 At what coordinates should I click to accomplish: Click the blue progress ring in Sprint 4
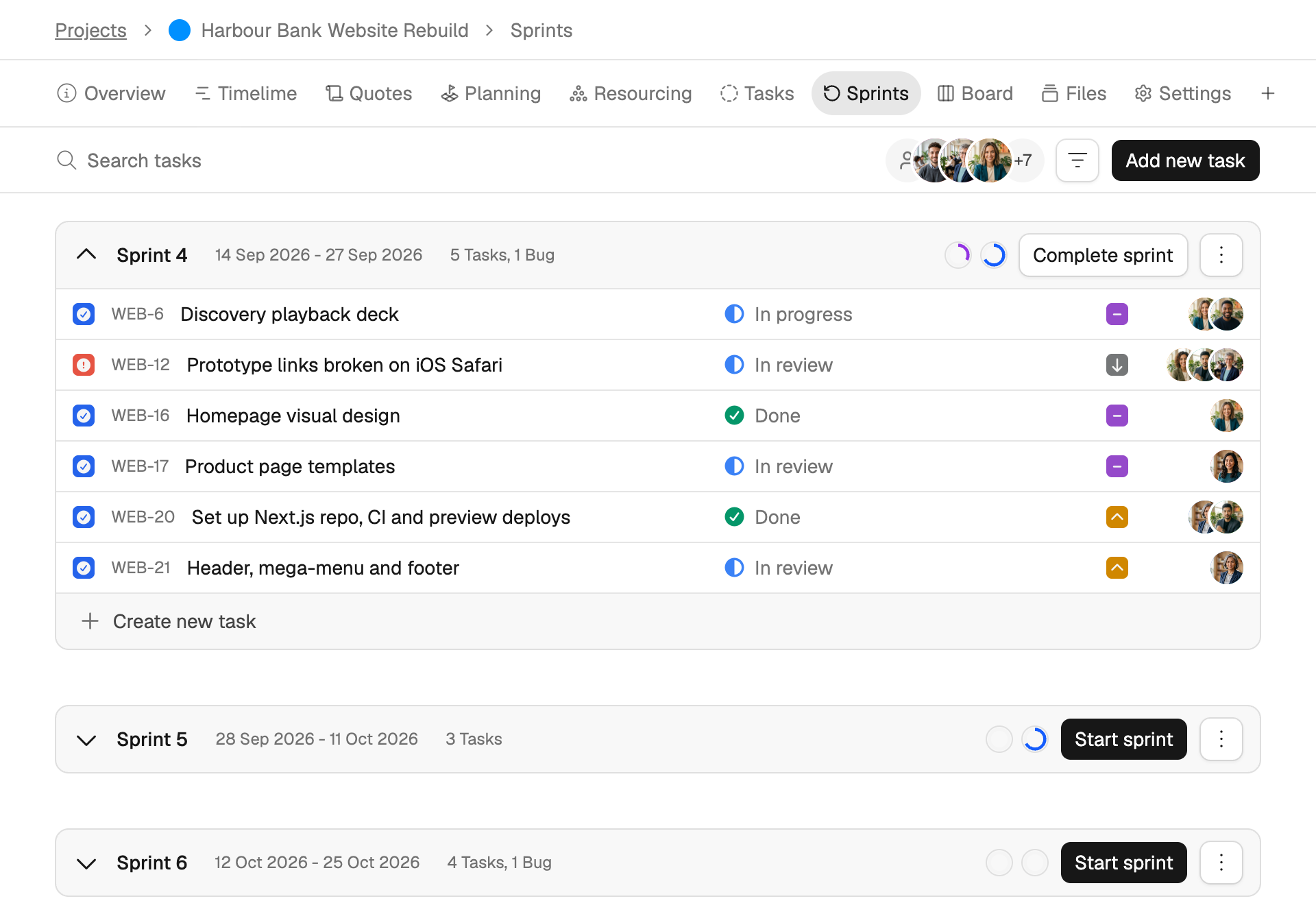[x=993, y=255]
